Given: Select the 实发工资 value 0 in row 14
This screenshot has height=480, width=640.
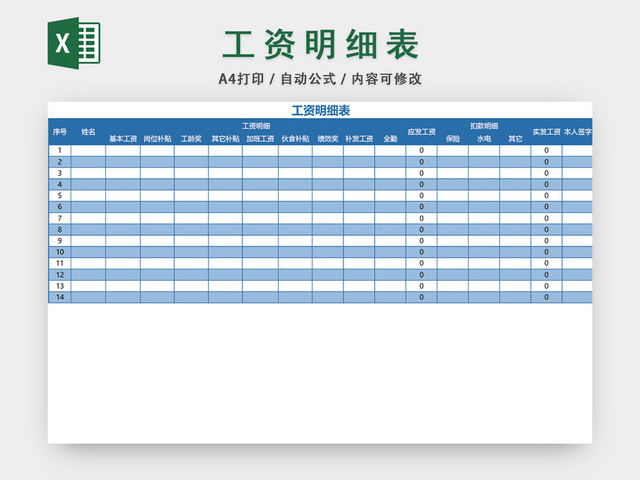Looking at the screenshot, I should (547, 297).
